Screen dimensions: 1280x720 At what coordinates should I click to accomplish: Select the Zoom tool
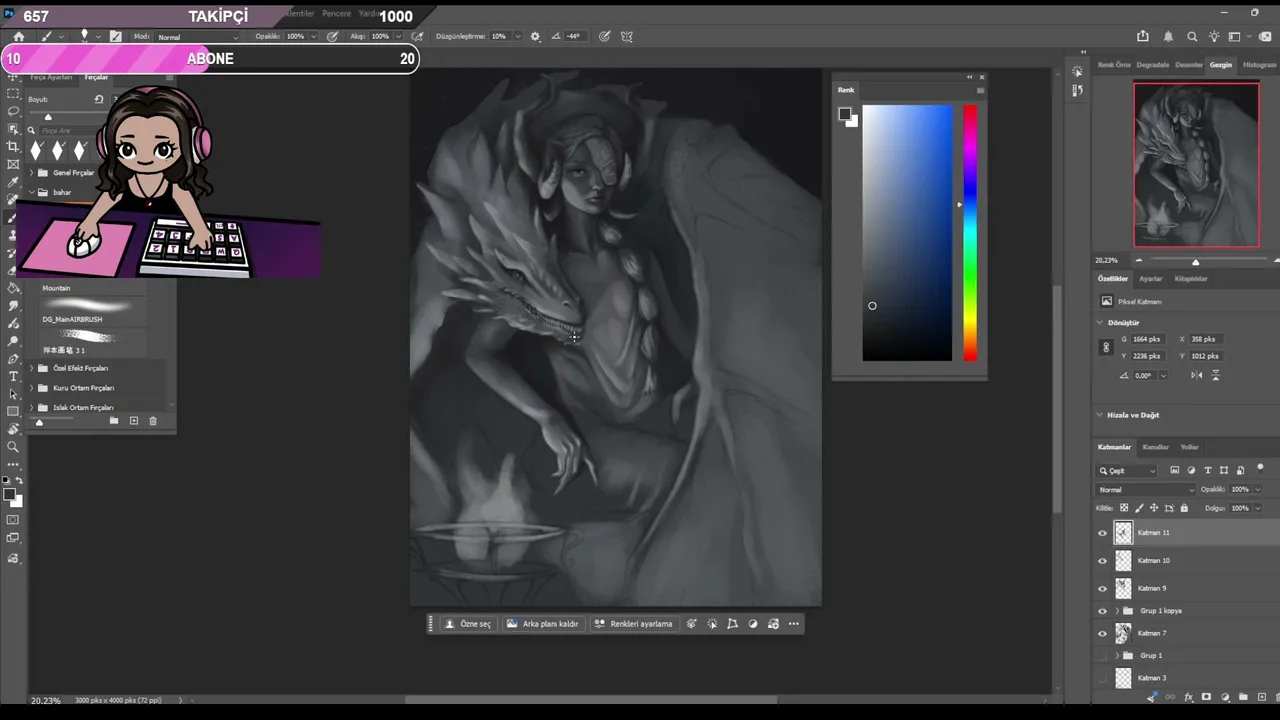click(13, 446)
